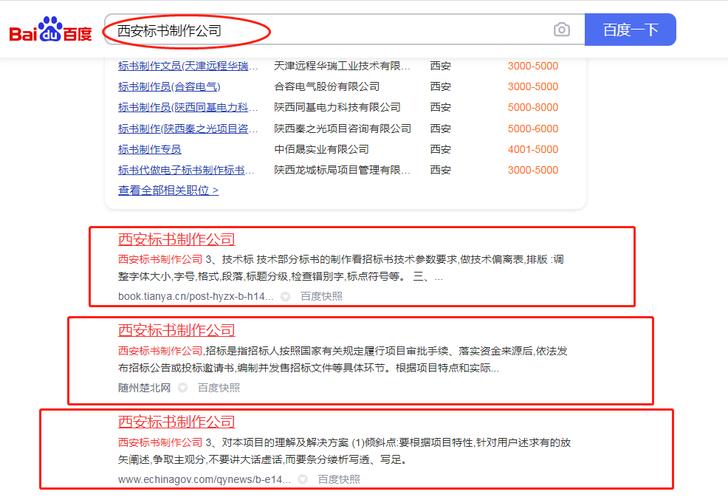Open result title above 随州楚北网 source

176,330
